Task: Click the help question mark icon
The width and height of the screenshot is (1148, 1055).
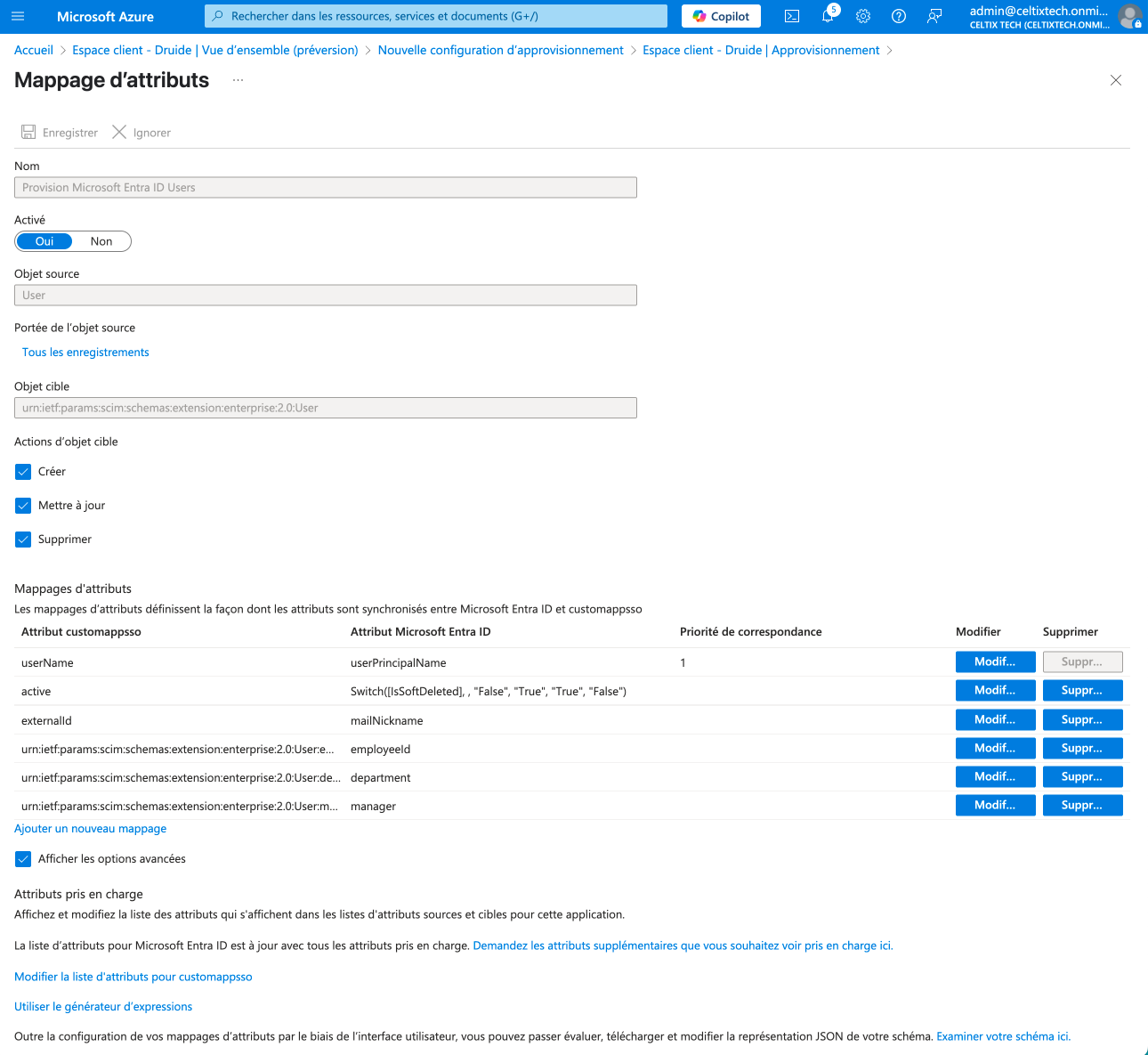Action: 899,16
